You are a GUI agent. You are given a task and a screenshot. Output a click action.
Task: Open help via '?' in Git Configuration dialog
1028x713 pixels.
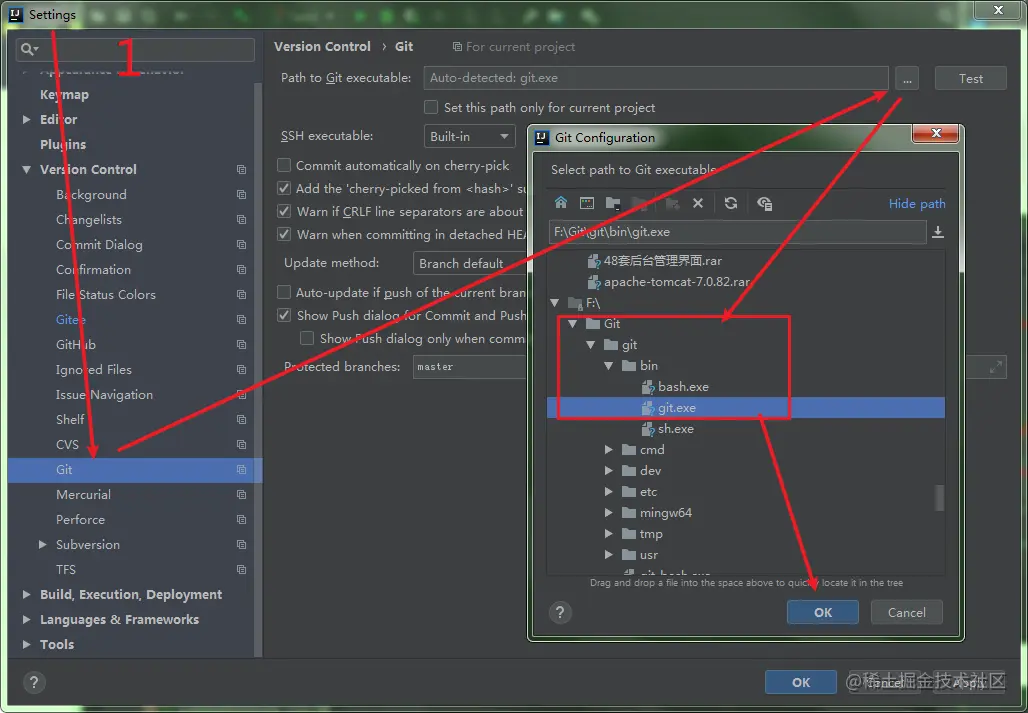click(560, 613)
